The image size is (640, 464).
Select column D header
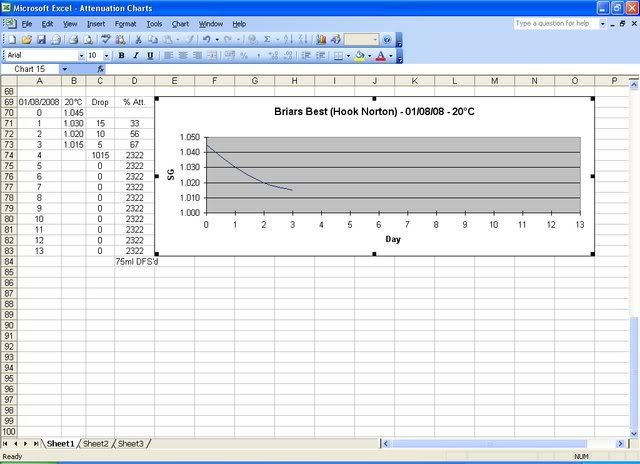click(134, 81)
